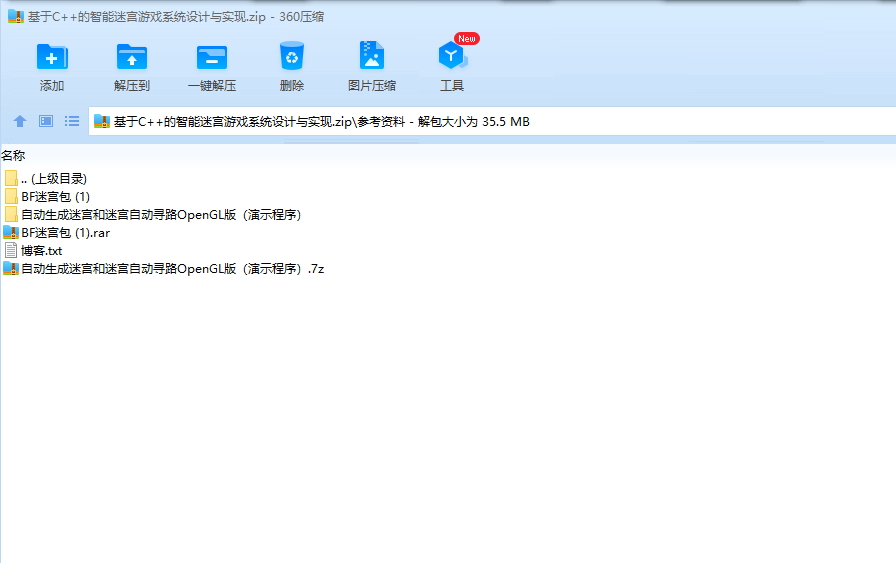Switch to the list view mode icon

pyautogui.click(x=72, y=121)
